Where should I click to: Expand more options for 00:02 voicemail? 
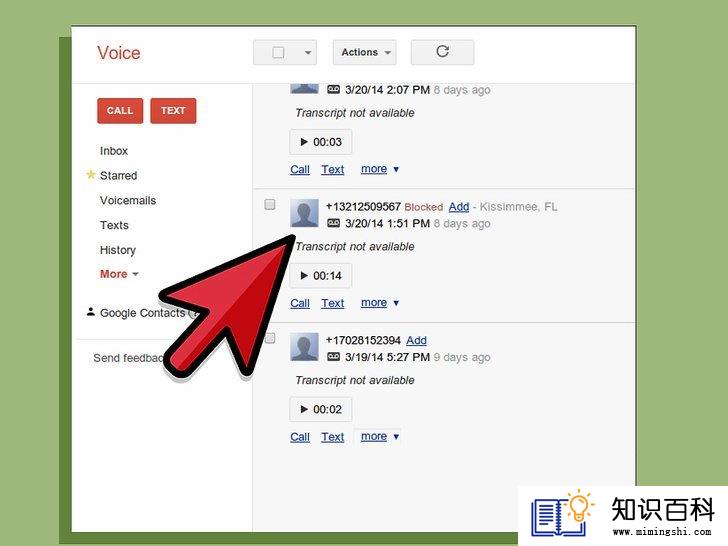(x=379, y=436)
